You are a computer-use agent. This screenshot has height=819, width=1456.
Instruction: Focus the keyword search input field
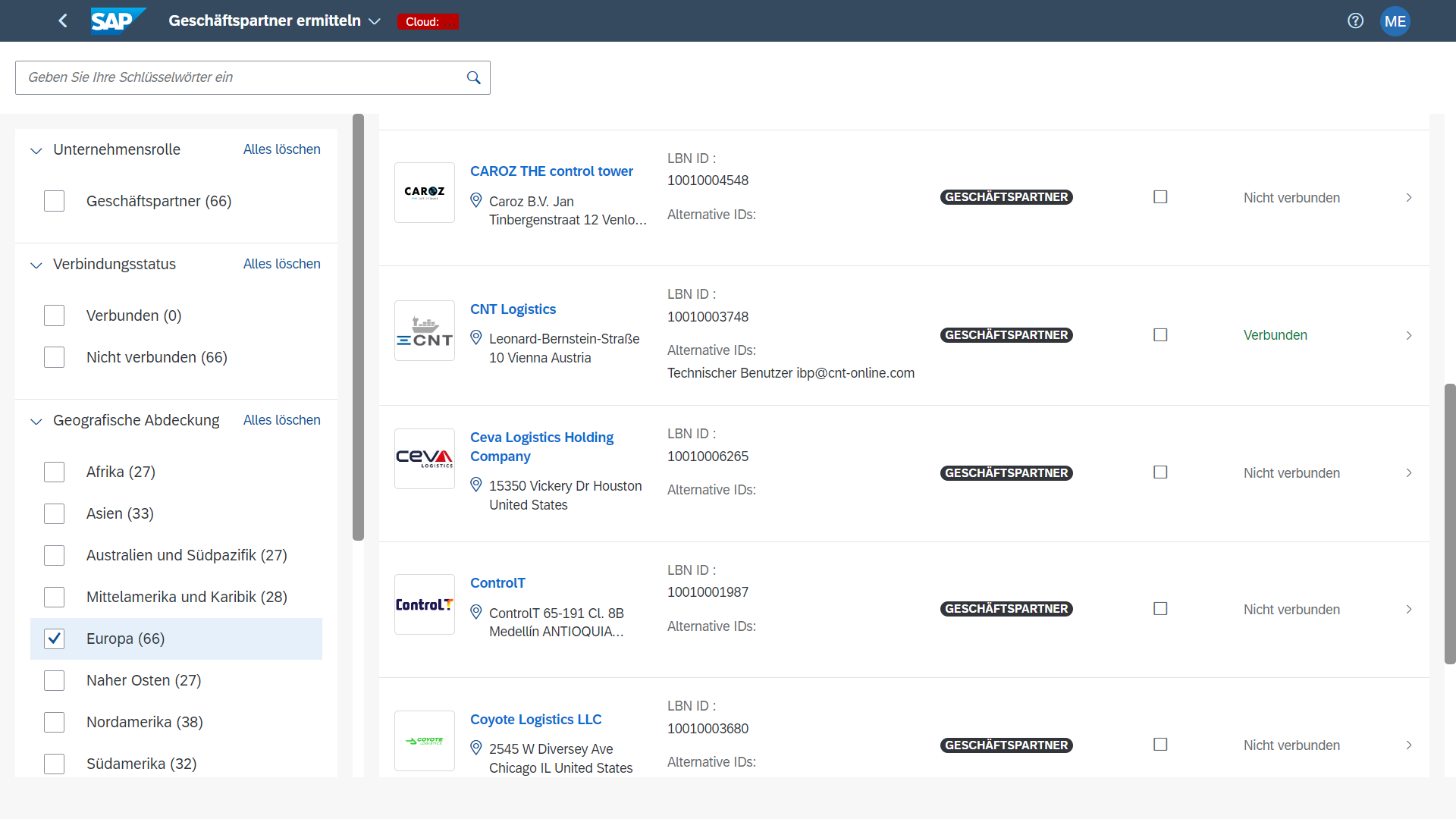(239, 77)
